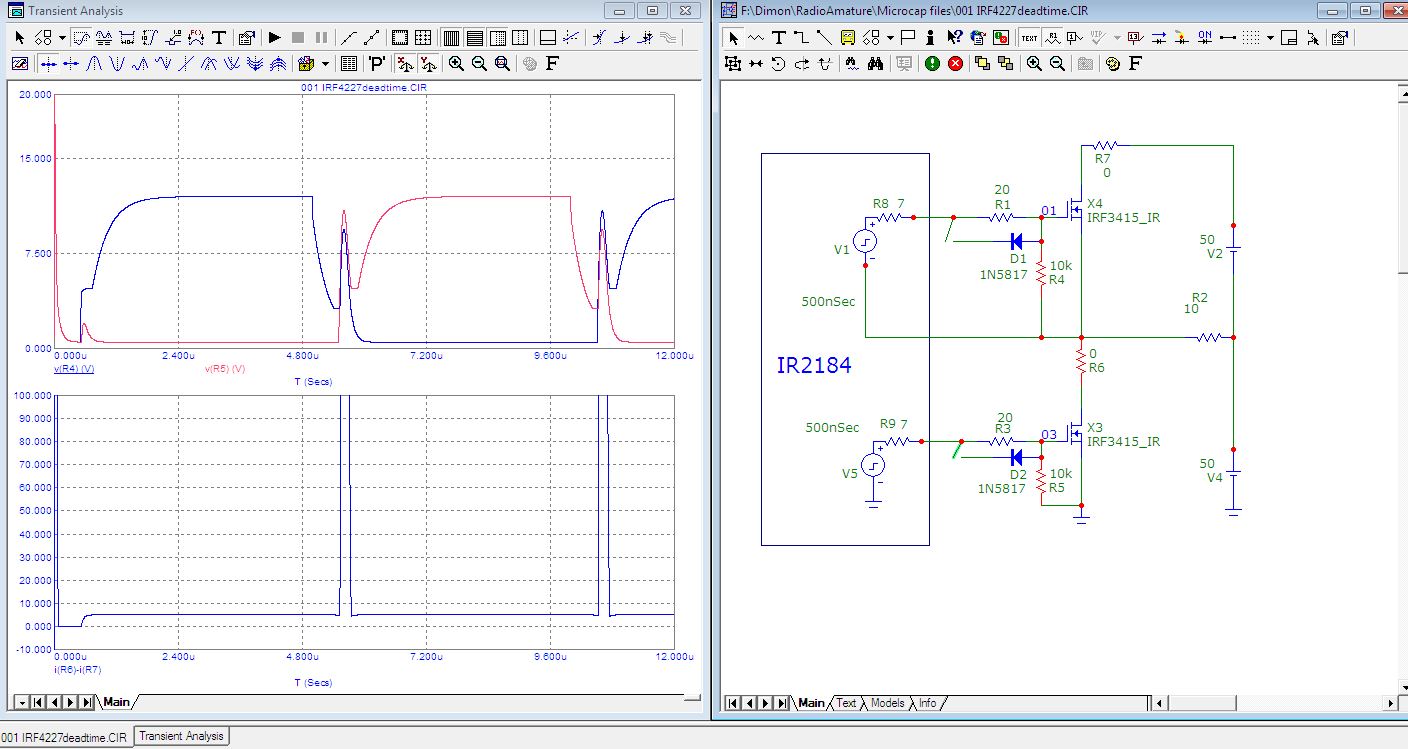1408x749 pixels.
Task: Open graphics shapes dropdown in schematic toolbar
Action: point(890,38)
